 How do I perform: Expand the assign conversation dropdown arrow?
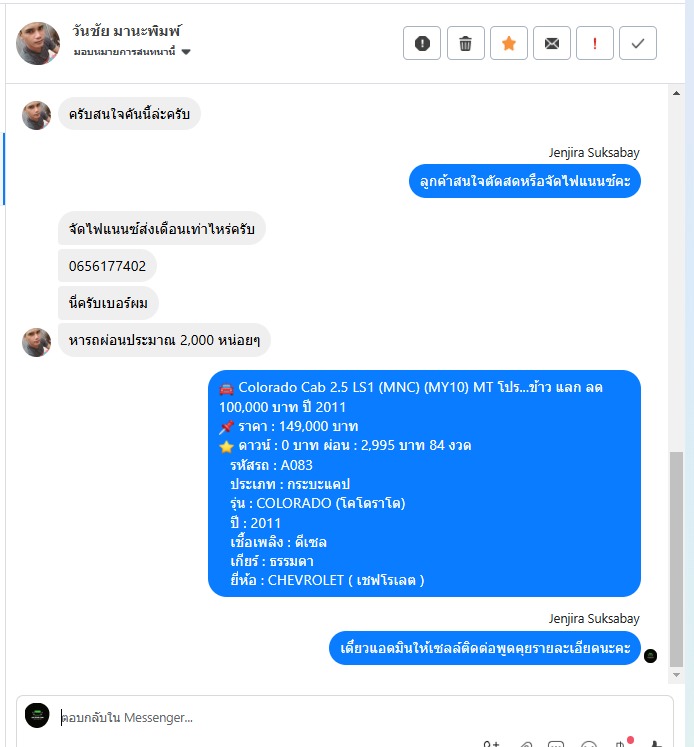[186, 52]
